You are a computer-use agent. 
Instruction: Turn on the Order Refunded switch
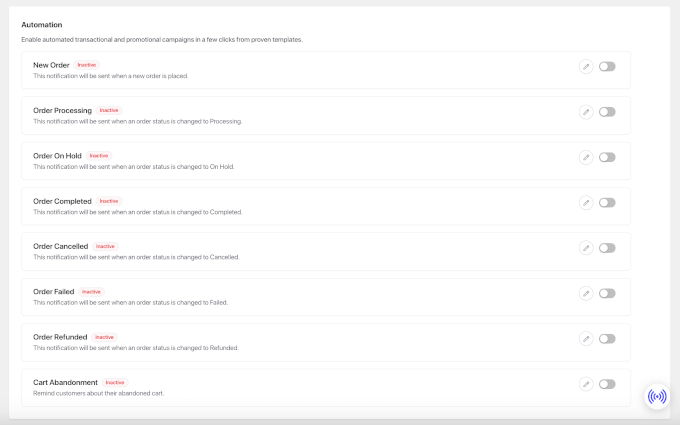click(607, 339)
